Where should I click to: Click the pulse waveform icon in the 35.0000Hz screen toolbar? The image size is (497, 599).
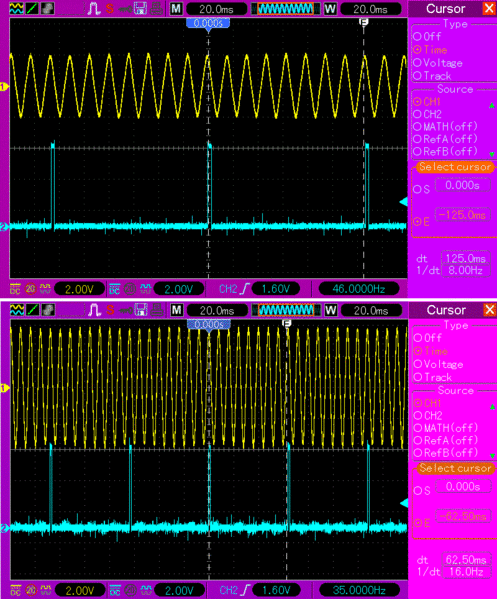point(94,310)
